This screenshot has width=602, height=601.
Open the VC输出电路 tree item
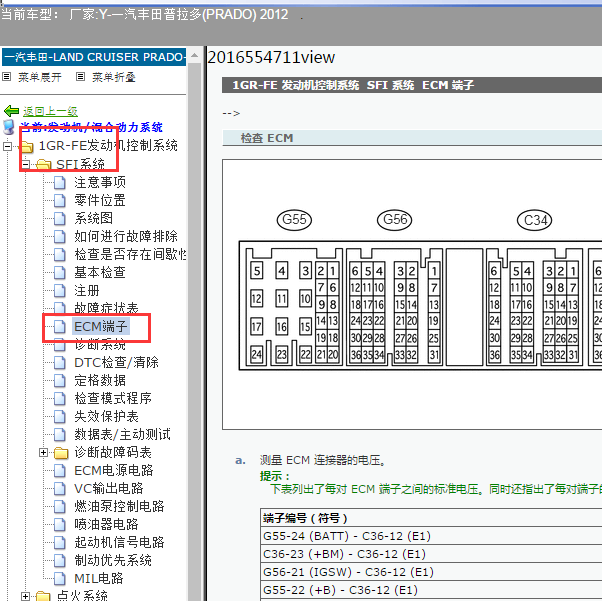[x=109, y=489]
